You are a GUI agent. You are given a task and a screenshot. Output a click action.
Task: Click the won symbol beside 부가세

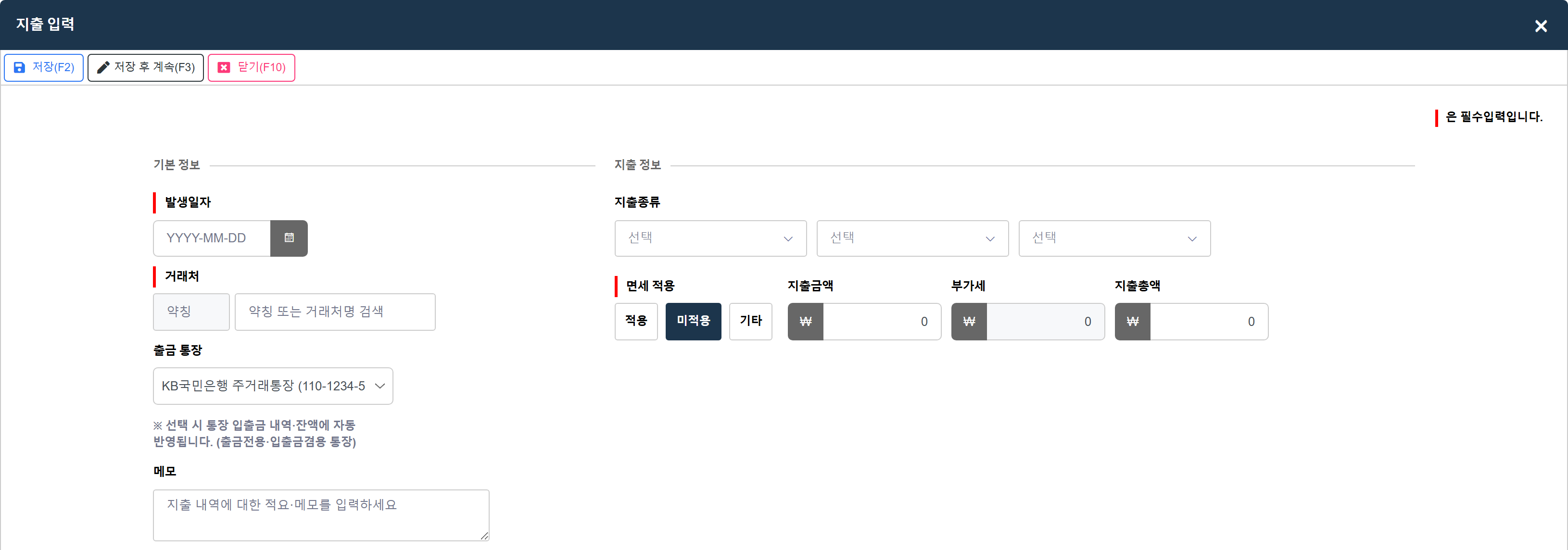coord(969,321)
